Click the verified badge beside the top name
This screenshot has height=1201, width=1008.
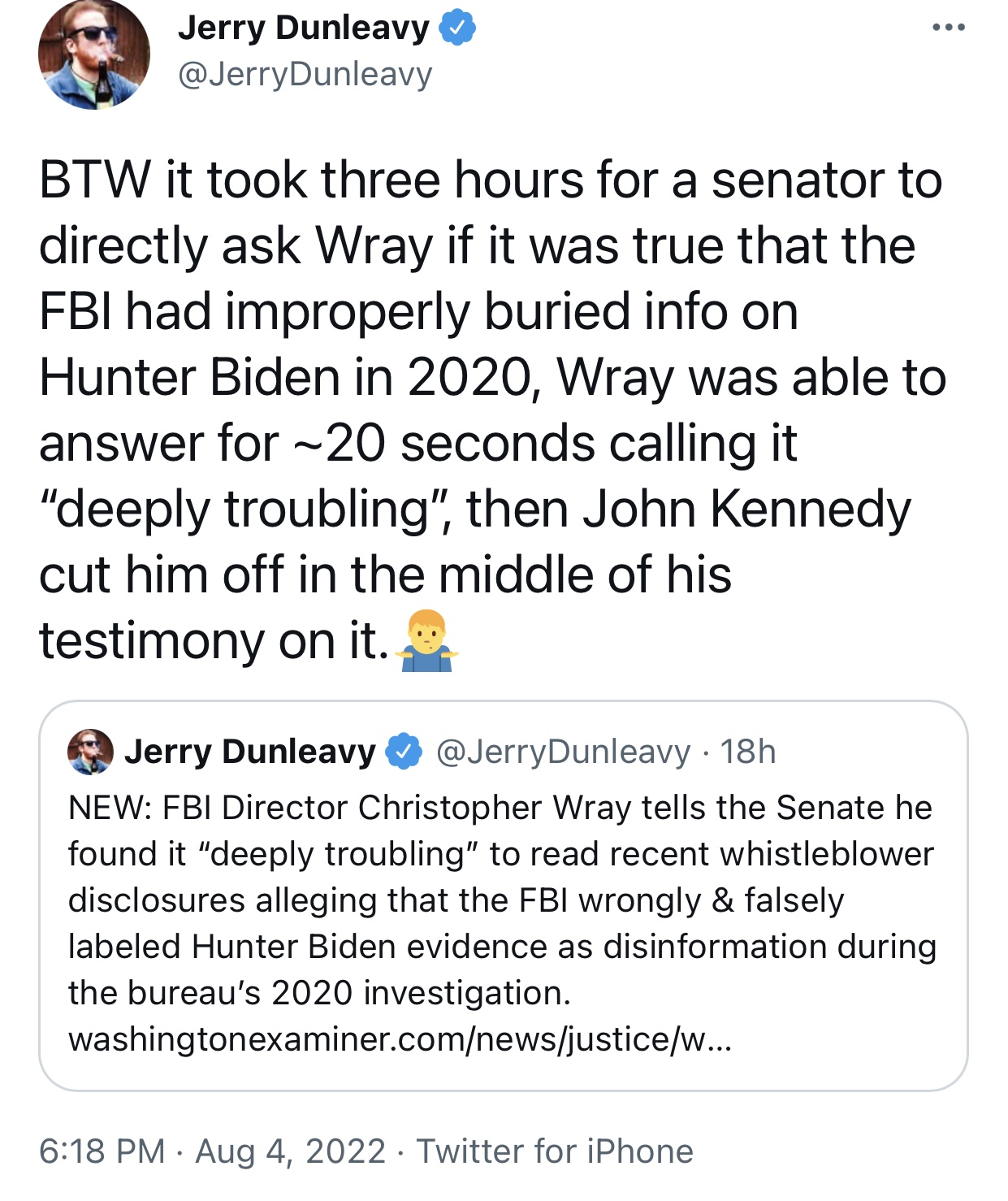click(457, 28)
